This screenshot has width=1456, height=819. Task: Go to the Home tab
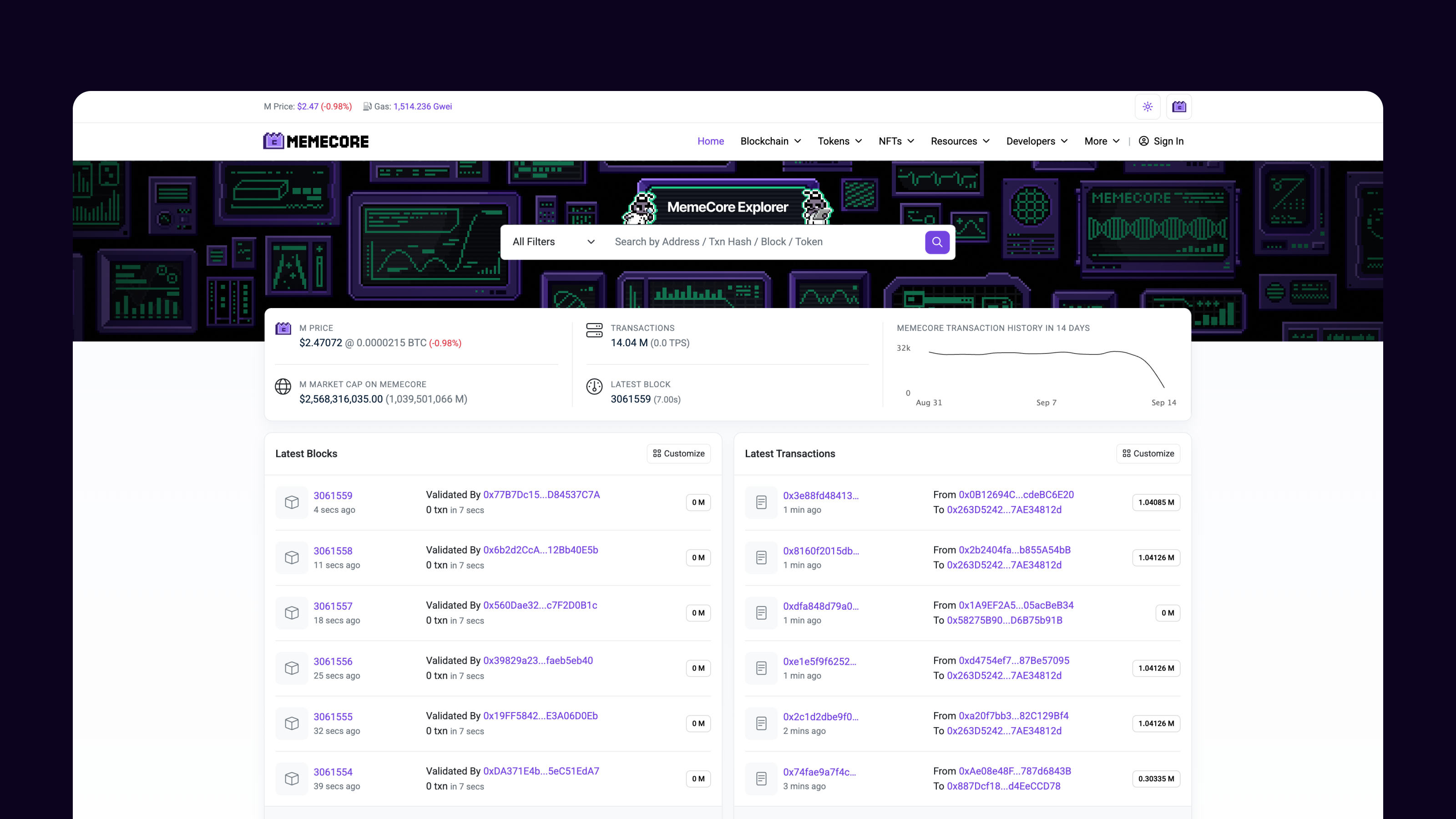[710, 142]
